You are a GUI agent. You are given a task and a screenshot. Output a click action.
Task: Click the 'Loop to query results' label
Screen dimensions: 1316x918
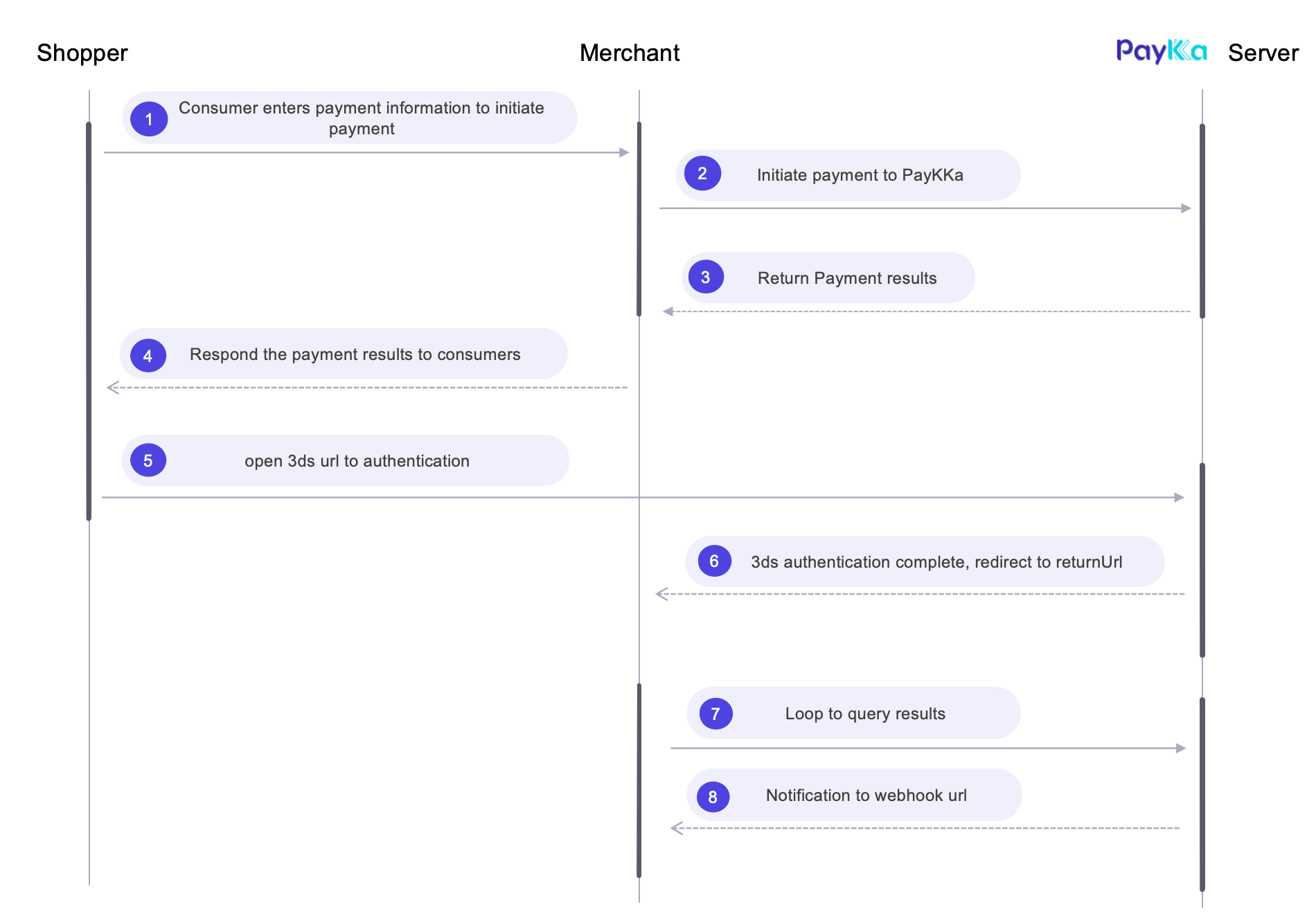coord(865,714)
